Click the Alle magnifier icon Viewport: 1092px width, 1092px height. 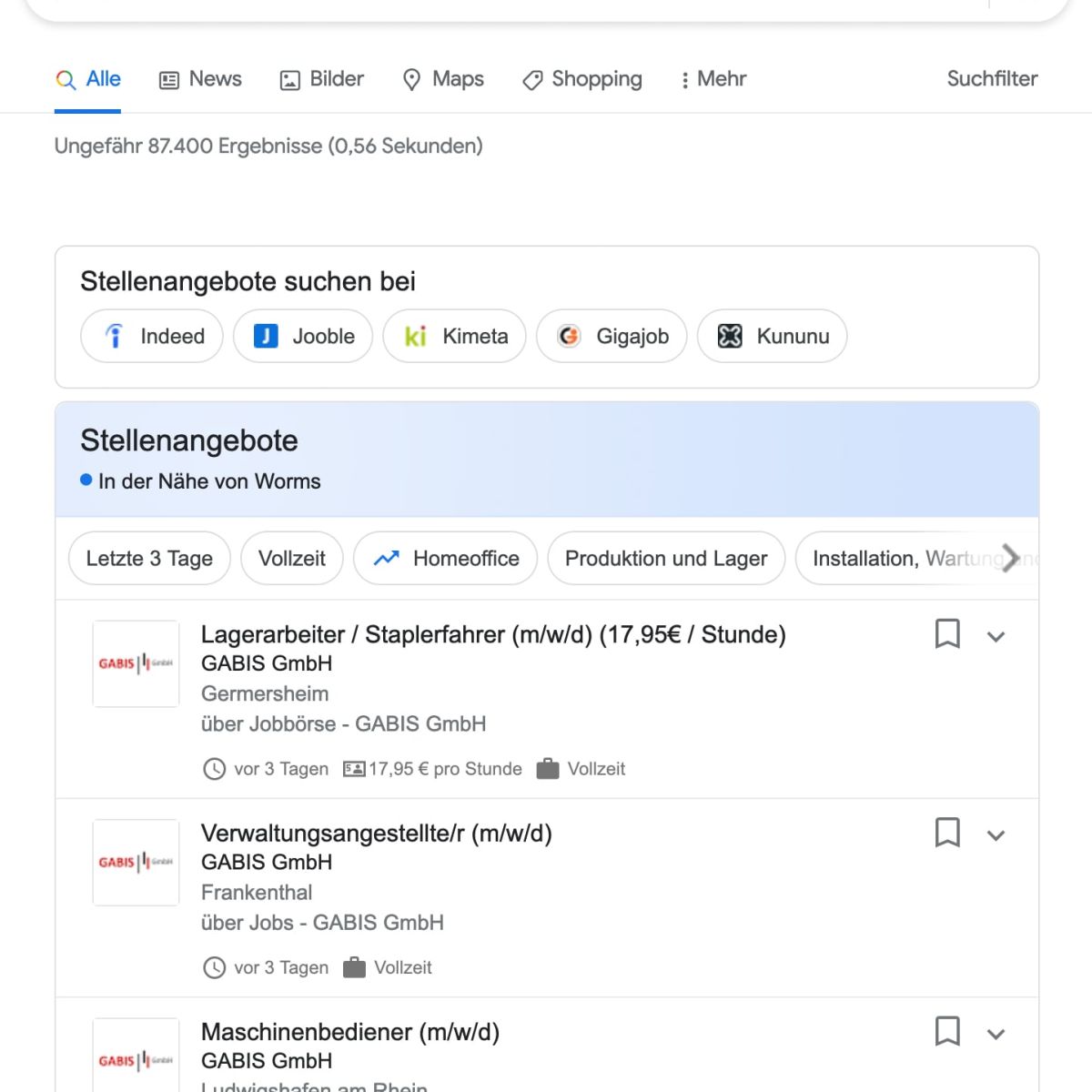click(66, 80)
